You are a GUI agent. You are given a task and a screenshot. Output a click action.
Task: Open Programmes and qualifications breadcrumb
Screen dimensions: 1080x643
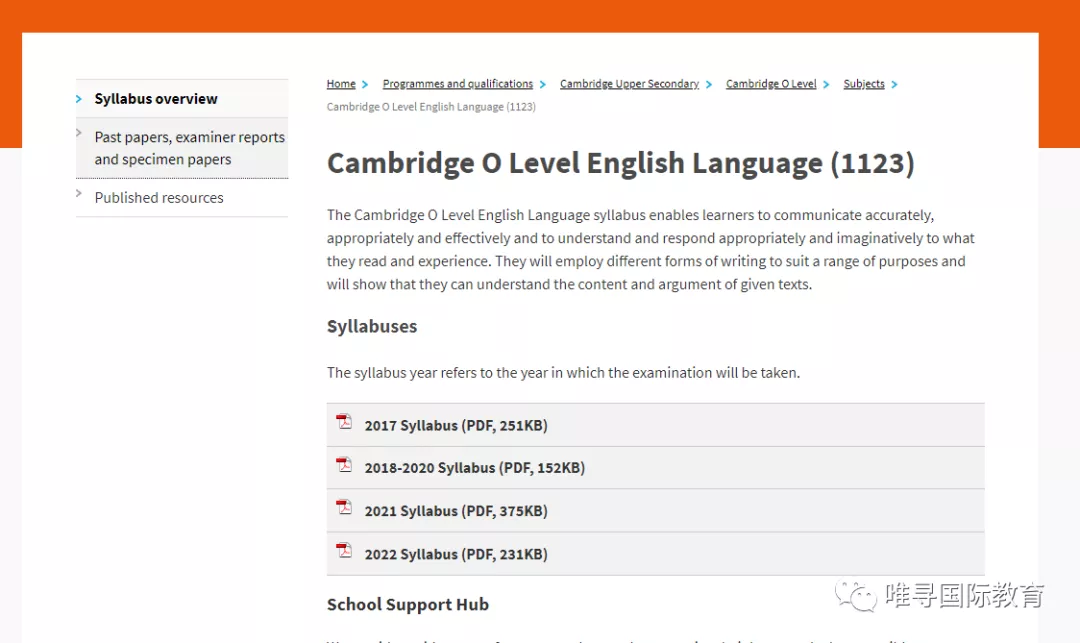457,84
